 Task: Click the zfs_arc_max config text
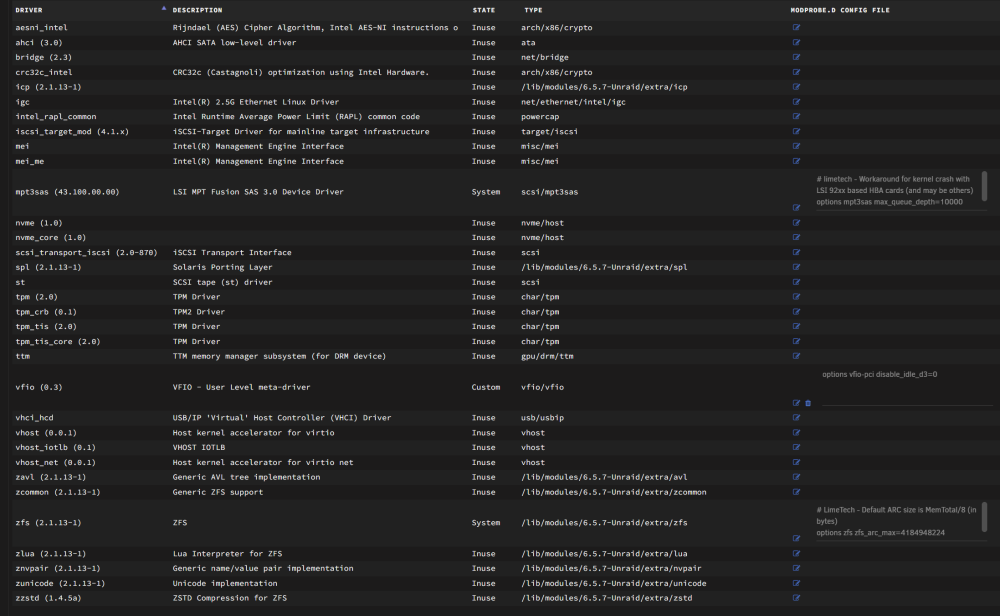(880, 533)
